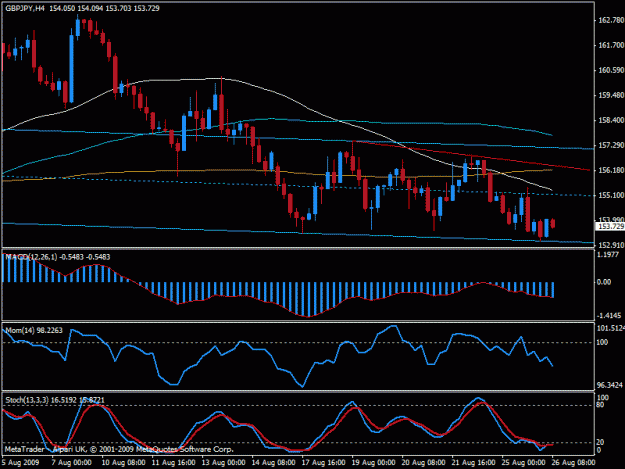This screenshot has height=469, width=625.
Task: Click the 10 Aug 08:00 time label
Action: click(123, 463)
